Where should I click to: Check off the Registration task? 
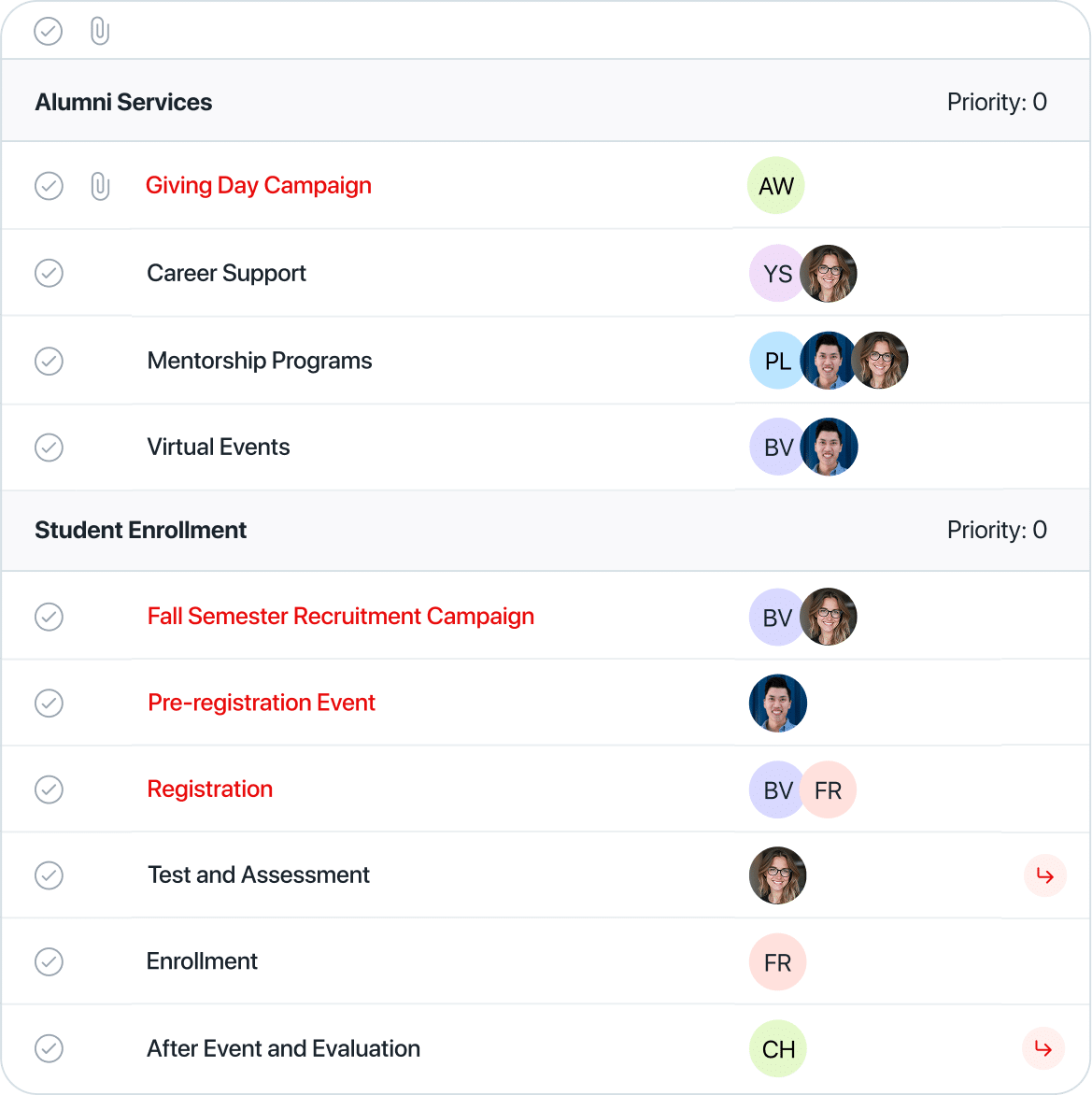(x=49, y=789)
